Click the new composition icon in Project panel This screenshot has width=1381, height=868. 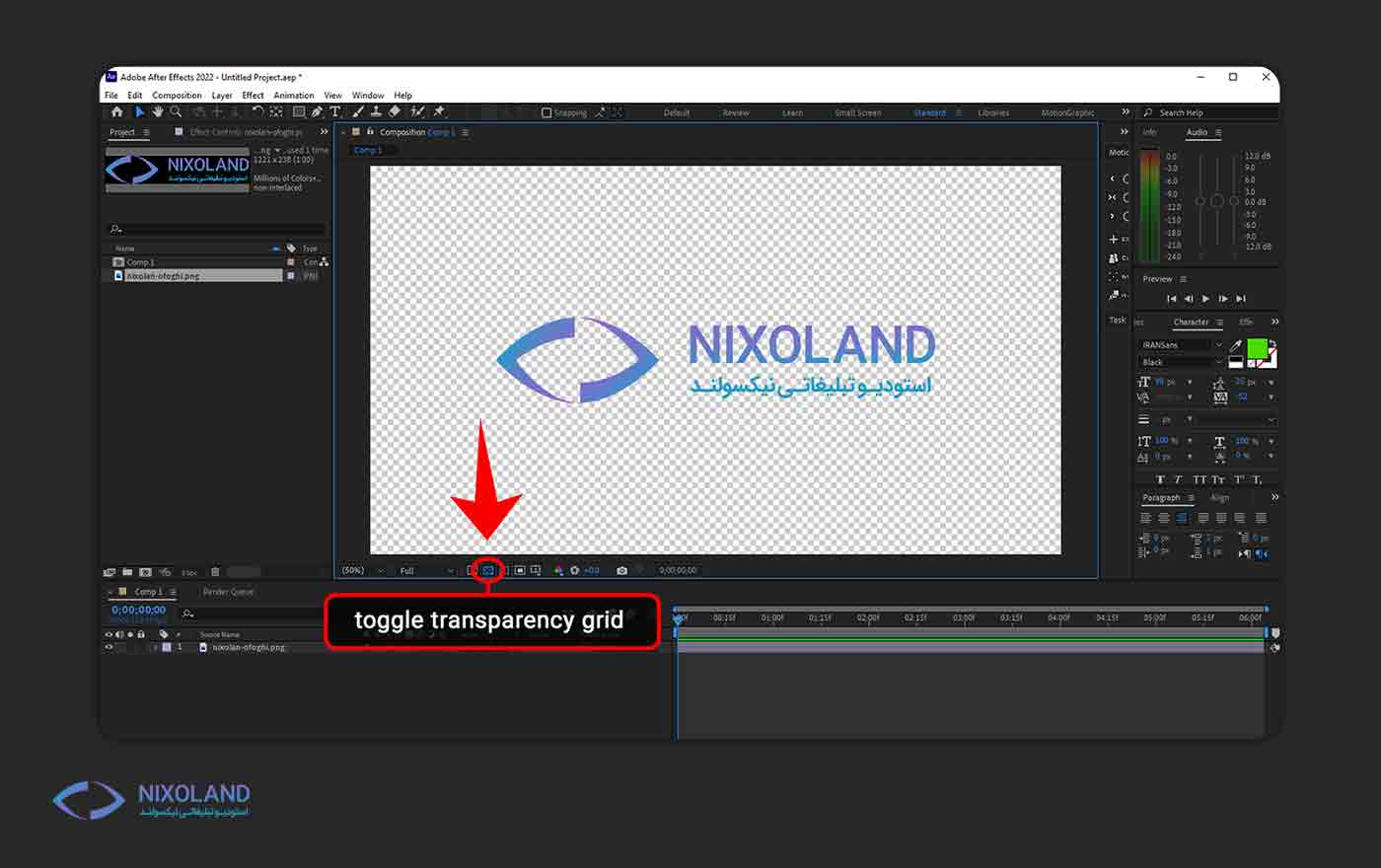point(145,572)
